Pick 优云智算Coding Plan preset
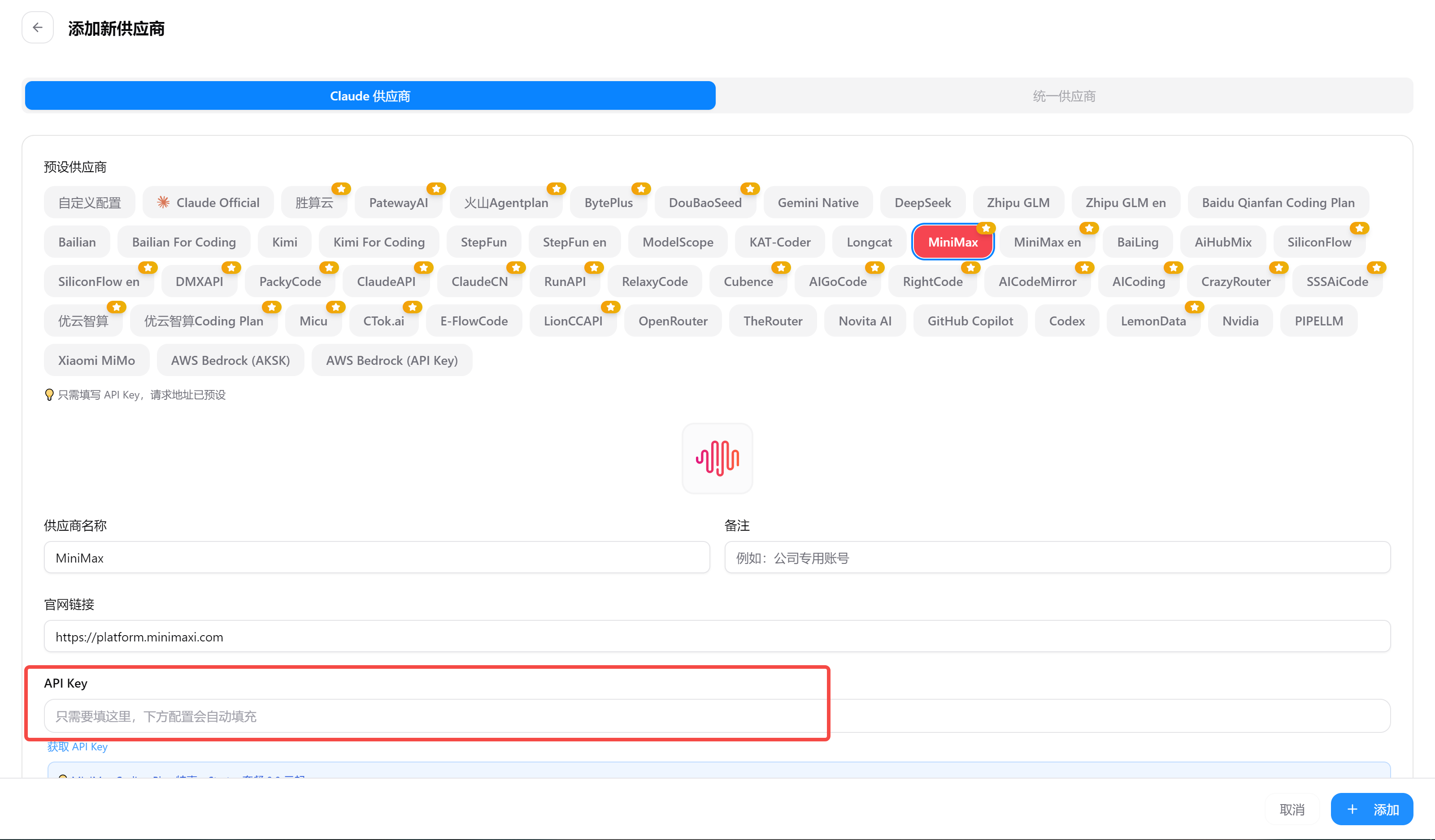Screen dimensions: 1435x840 click(x=204, y=320)
